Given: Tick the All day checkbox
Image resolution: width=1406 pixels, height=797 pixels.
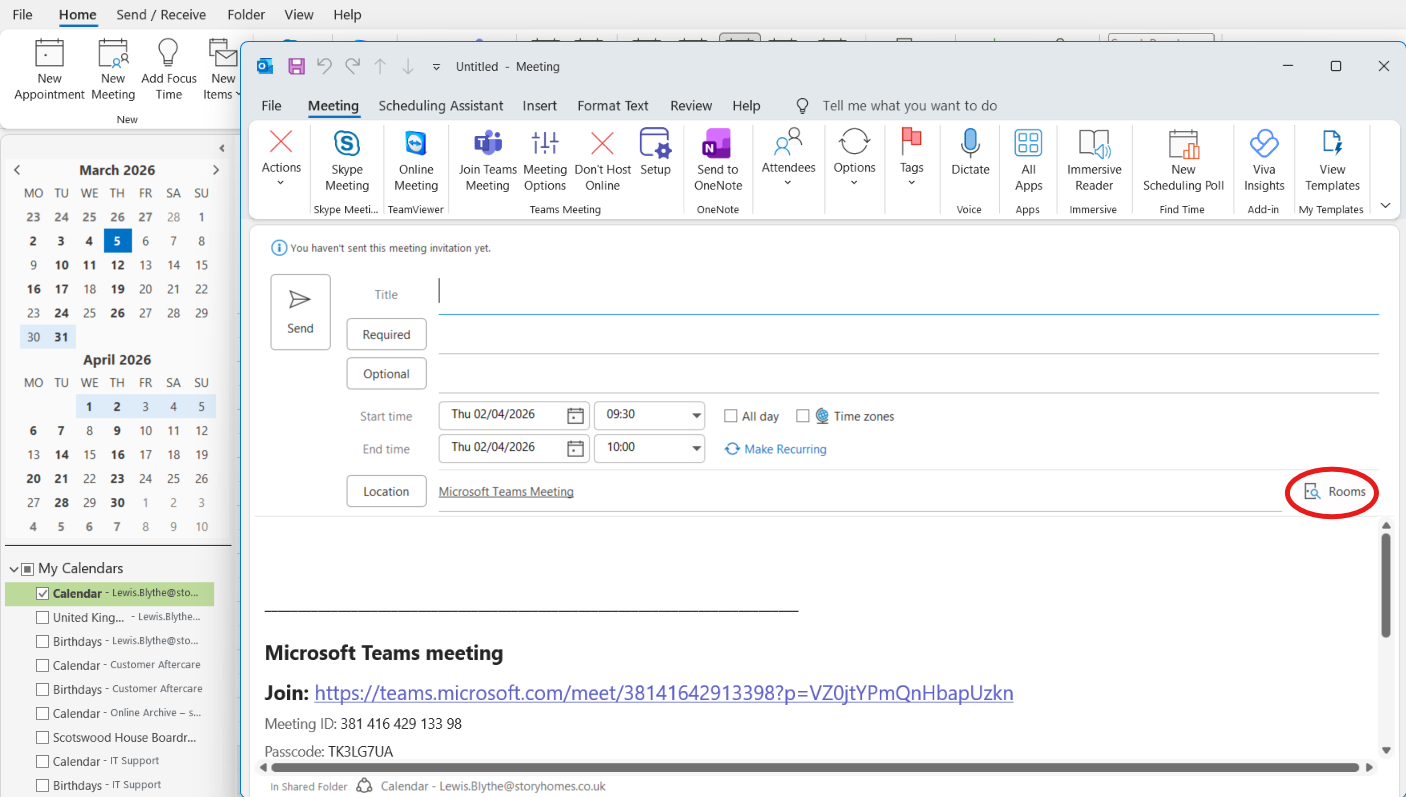Looking at the screenshot, I should (731, 416).
